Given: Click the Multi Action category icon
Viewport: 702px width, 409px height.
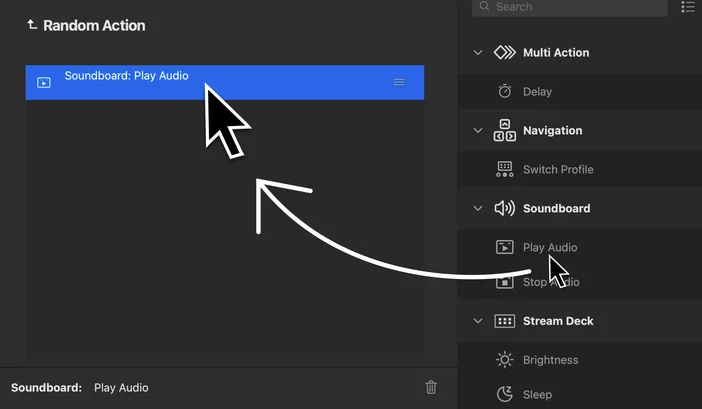Looking at the screenshot, I should 505,53.
